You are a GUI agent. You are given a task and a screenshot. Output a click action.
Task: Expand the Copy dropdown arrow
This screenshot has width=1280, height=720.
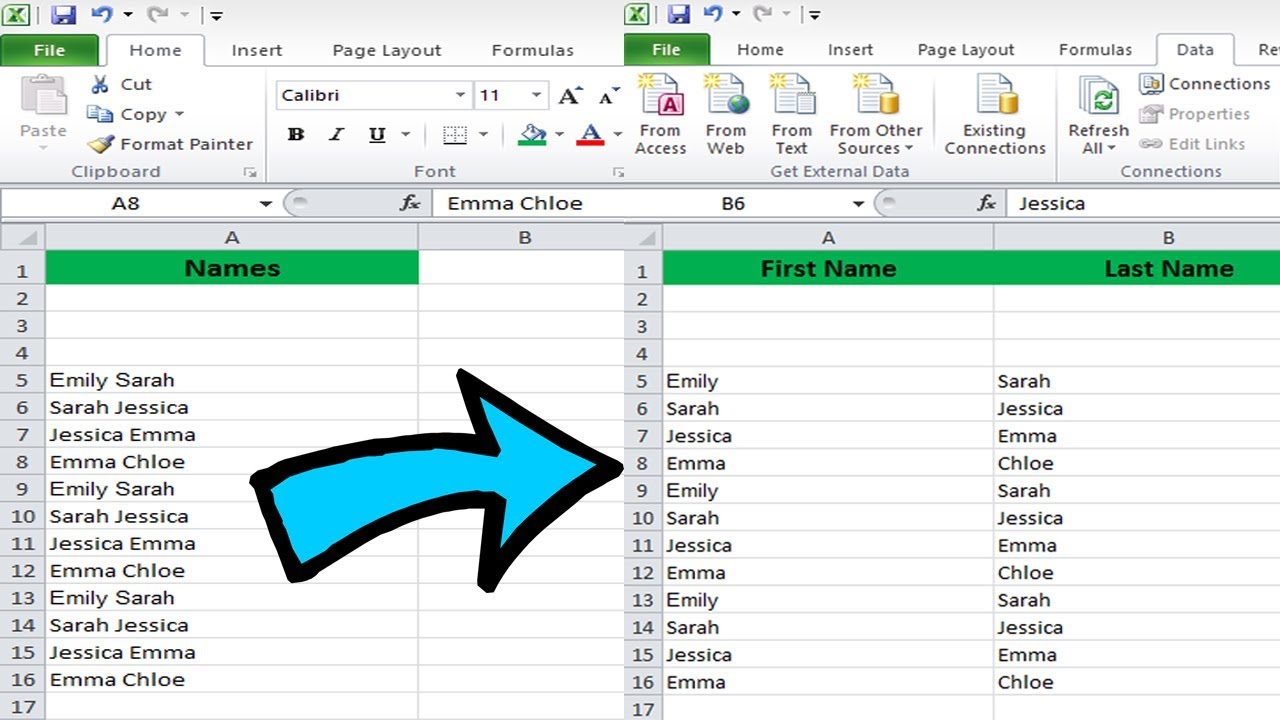tap(179, 114)
